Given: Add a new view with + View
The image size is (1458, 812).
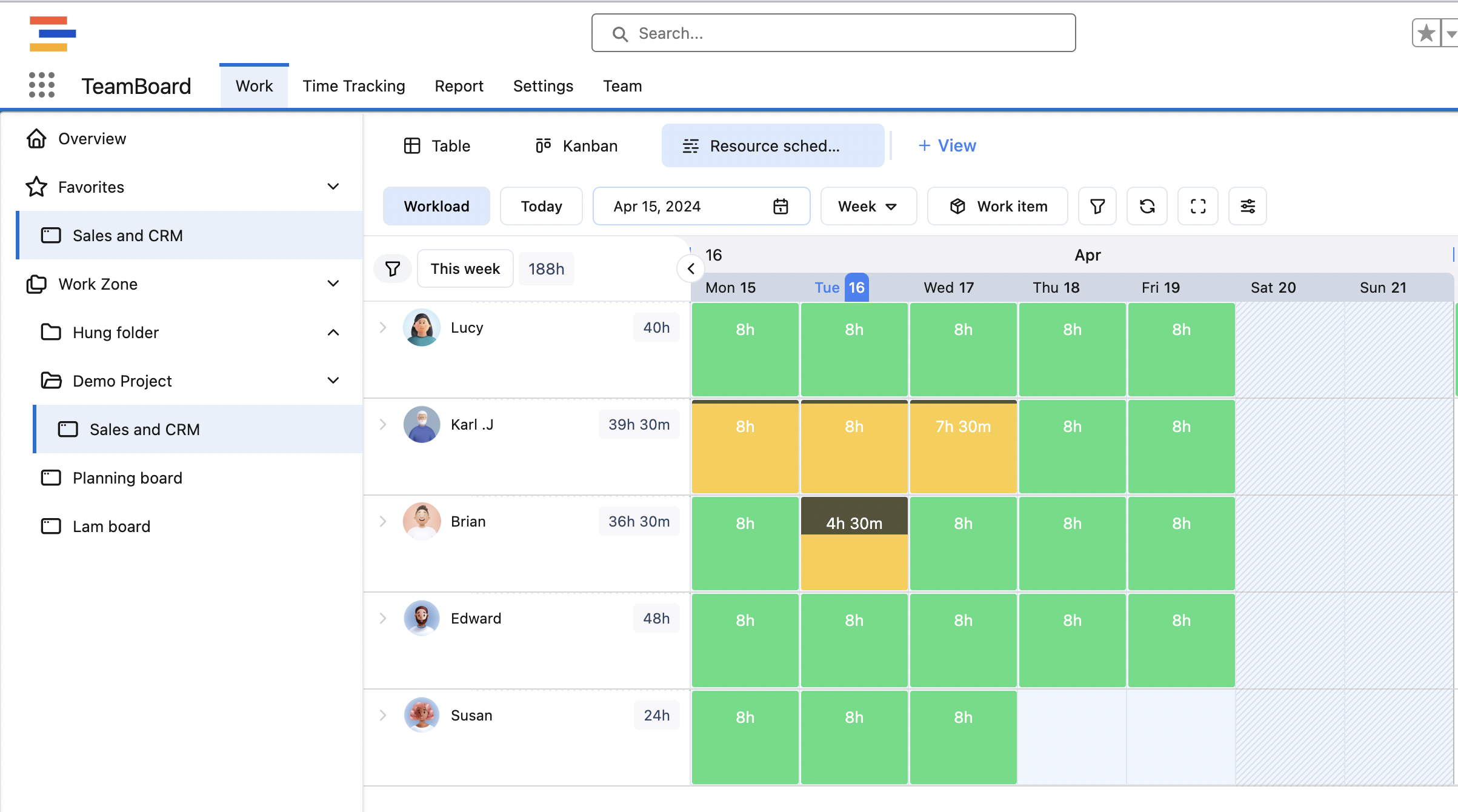Looking at the screenshot, I should coord(947,146).
